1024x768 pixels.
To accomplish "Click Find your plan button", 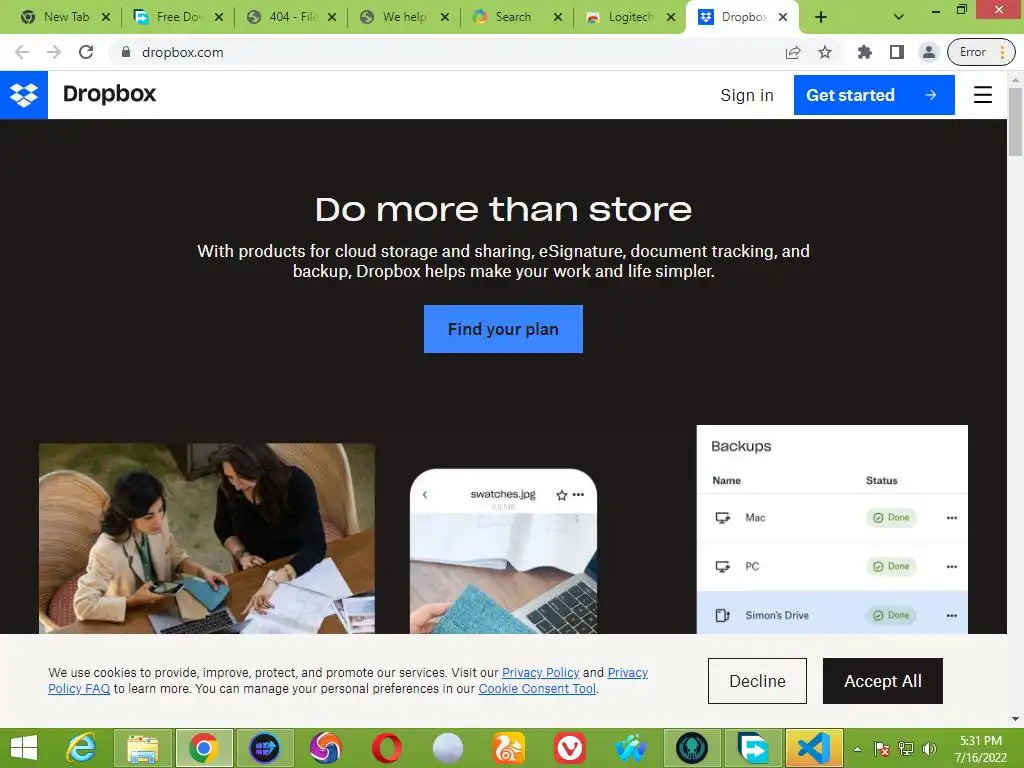I will coord(503,328).
